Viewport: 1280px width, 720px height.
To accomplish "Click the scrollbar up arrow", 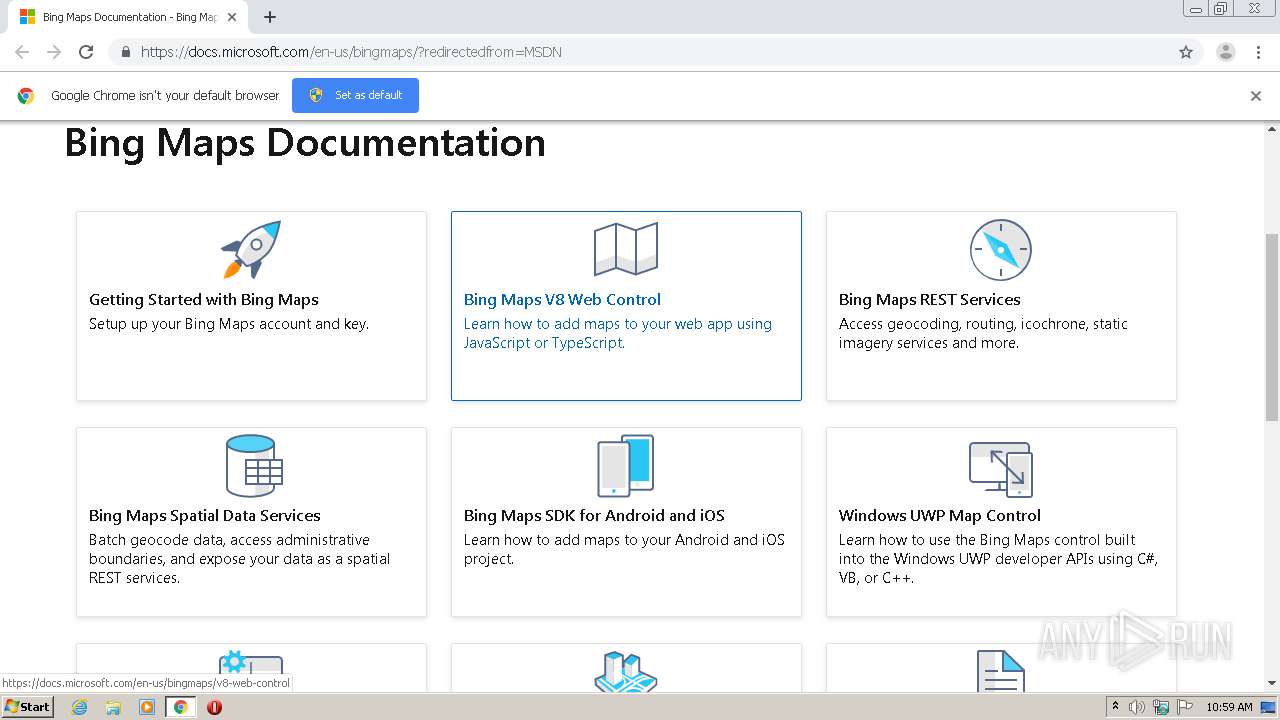I will pos(1272,128).
